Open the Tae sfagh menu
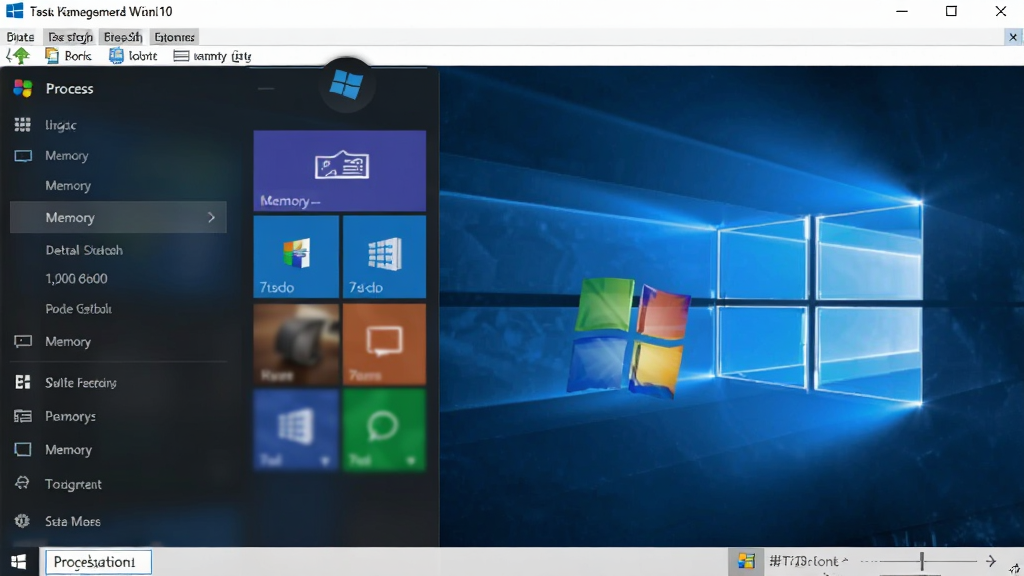The image size is (1024, 576). 70,37
